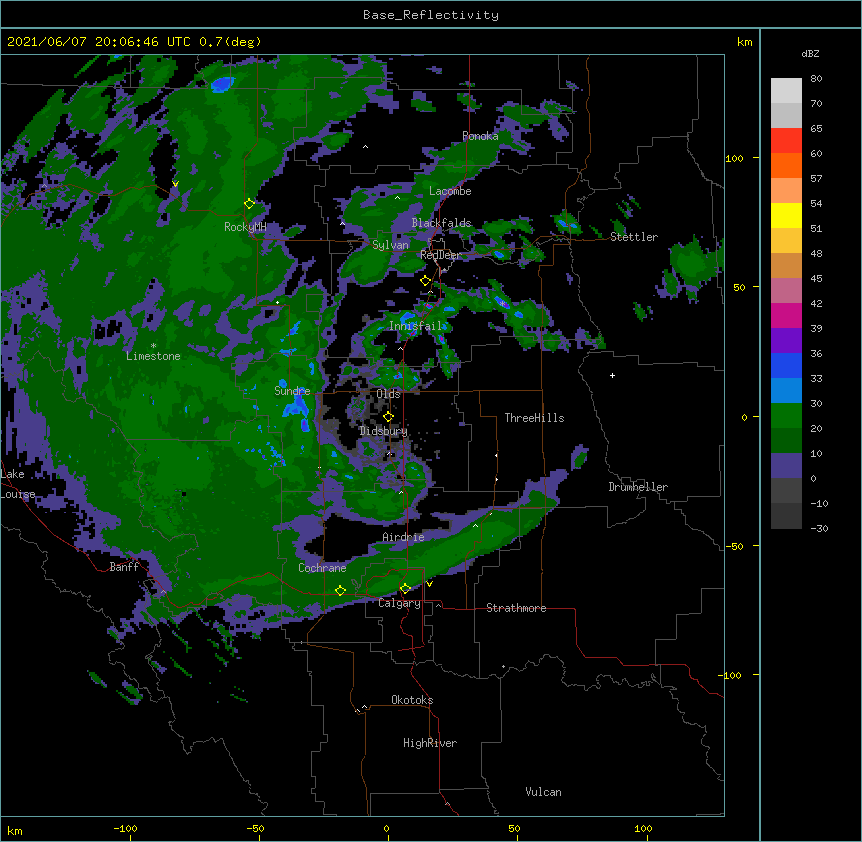This screenshot has width=862, height=842.
Task: Click the Limestone label
Action: pyautogui.click(x=153, y=356)
